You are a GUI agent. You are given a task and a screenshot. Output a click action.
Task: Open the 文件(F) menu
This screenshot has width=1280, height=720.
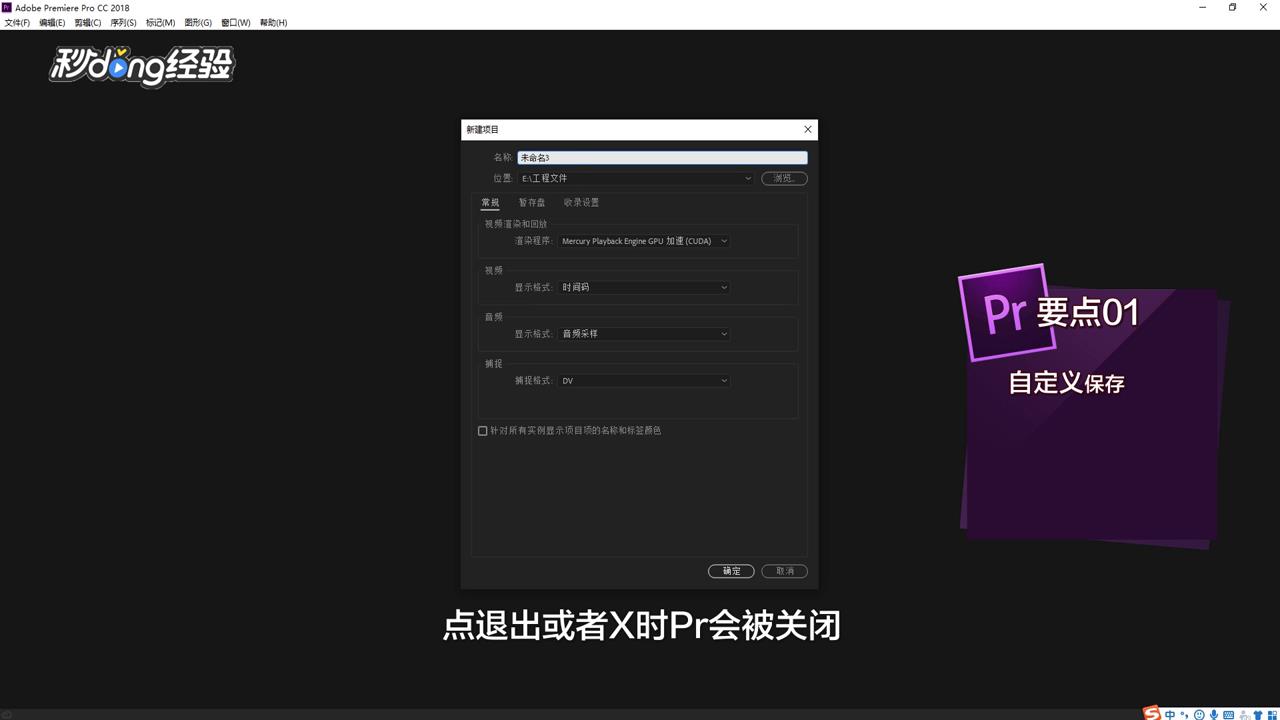(x=17, y=22)
